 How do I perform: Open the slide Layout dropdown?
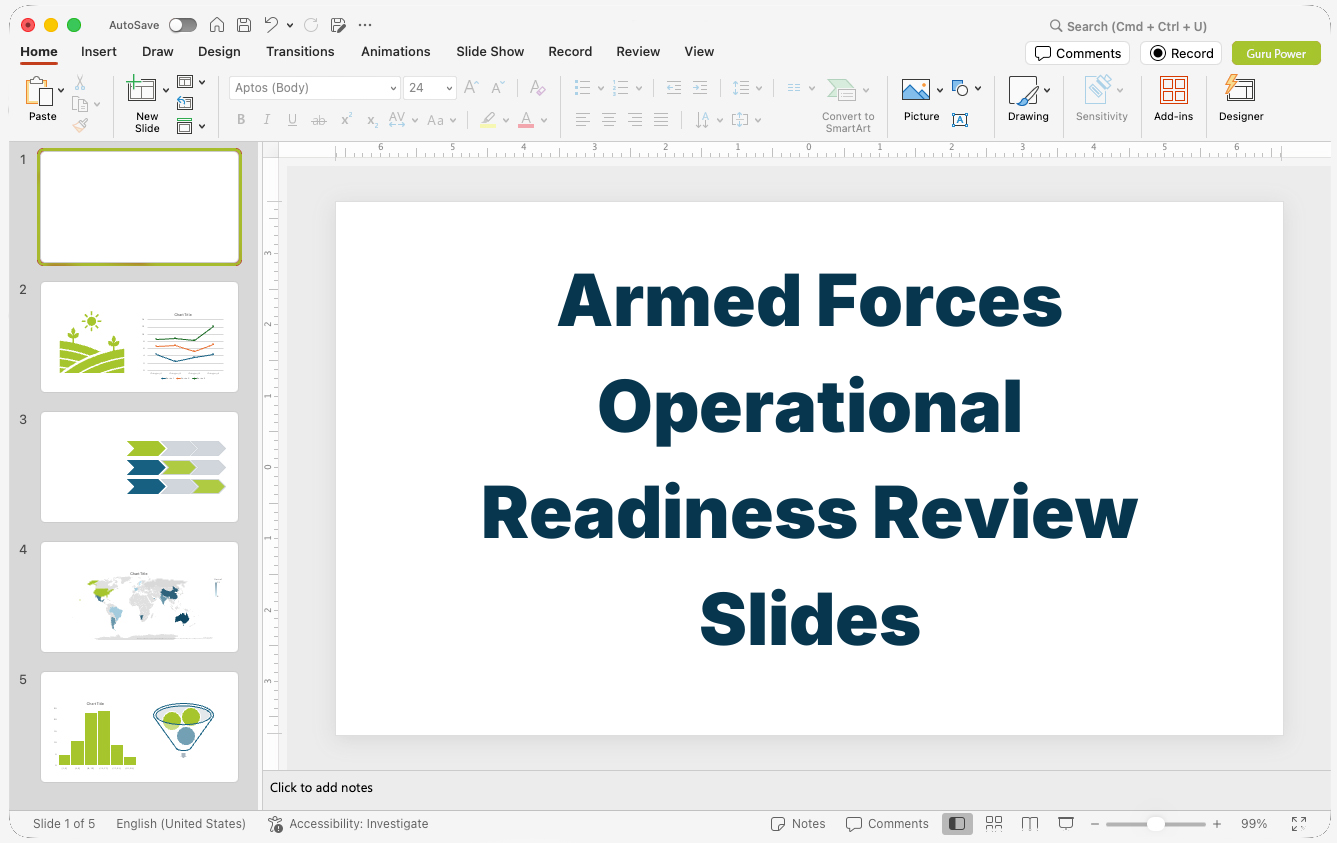tap(191, 81)
